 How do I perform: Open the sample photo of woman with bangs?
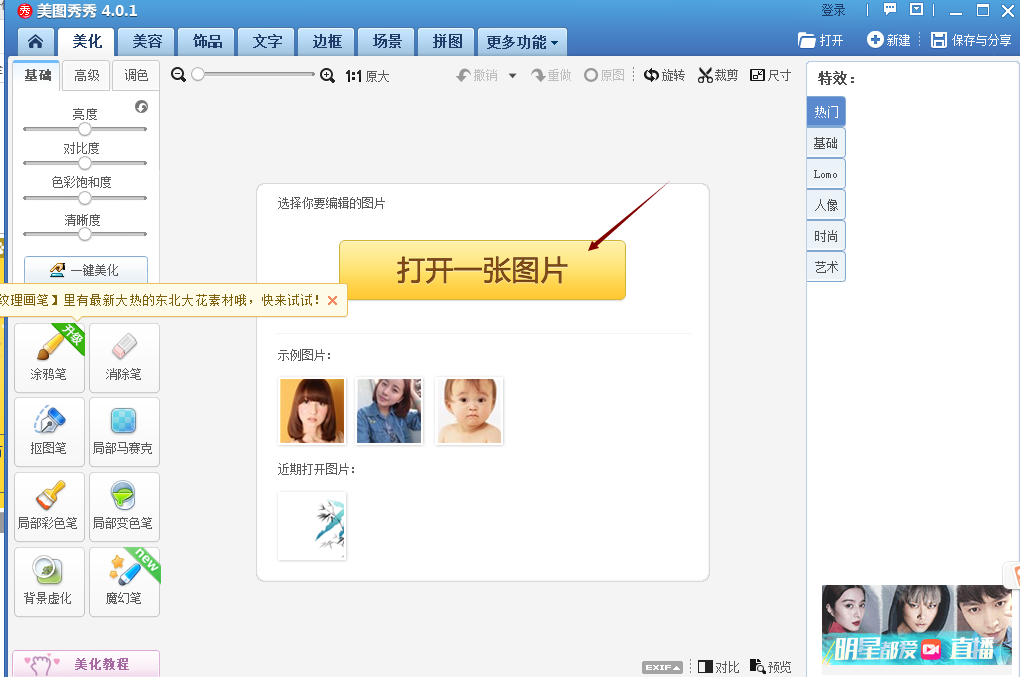coord(312,411)
